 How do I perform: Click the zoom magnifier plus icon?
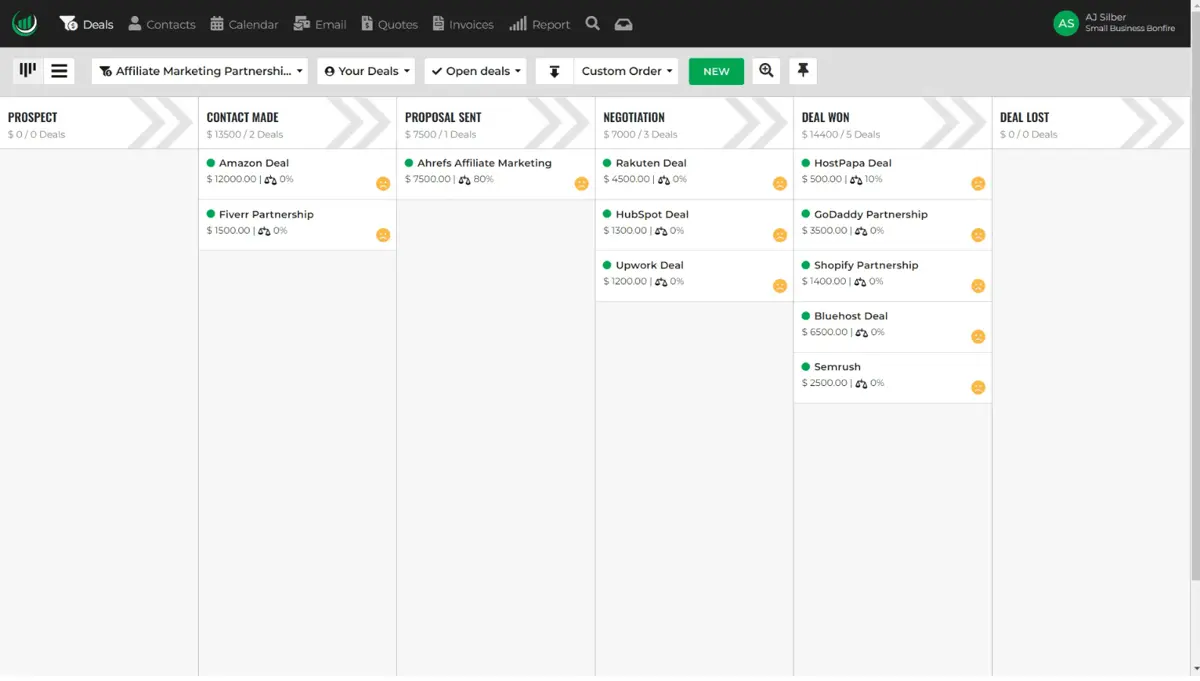click(x=767, y=71)
